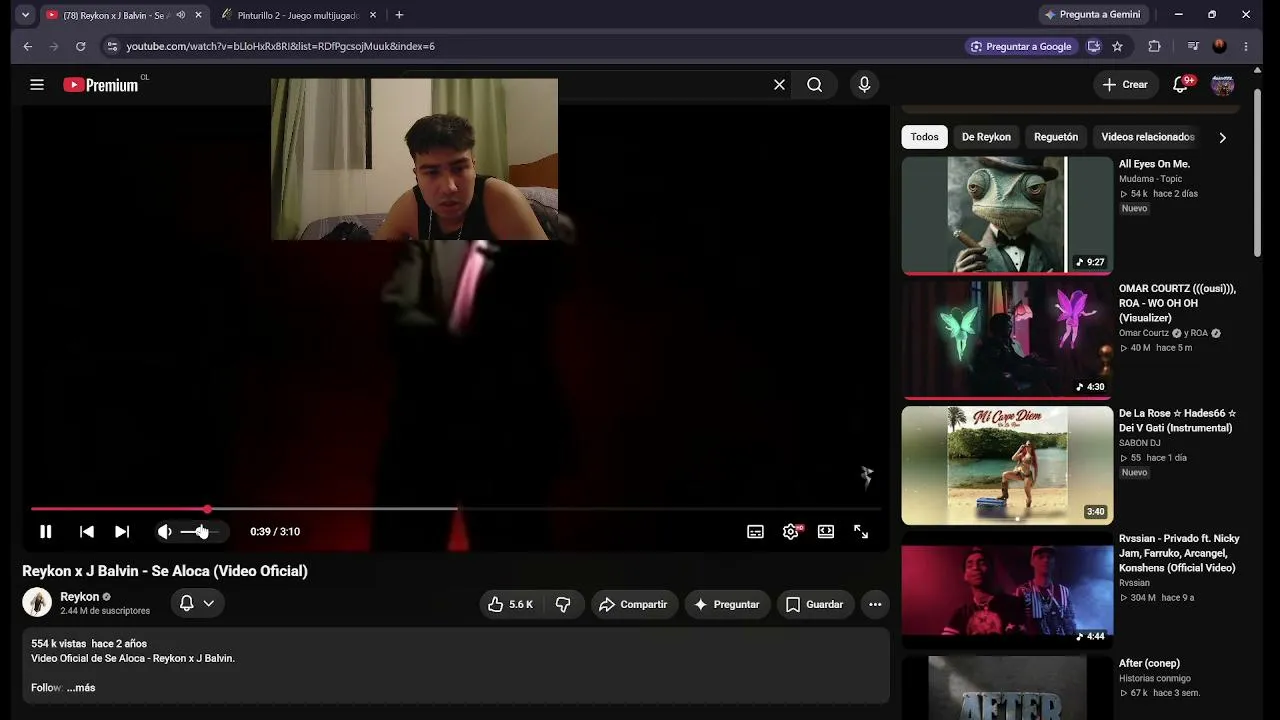The width and height of the screenshot is (1280, 720).
Task: Open player settings gear
Action: [791, 532]
